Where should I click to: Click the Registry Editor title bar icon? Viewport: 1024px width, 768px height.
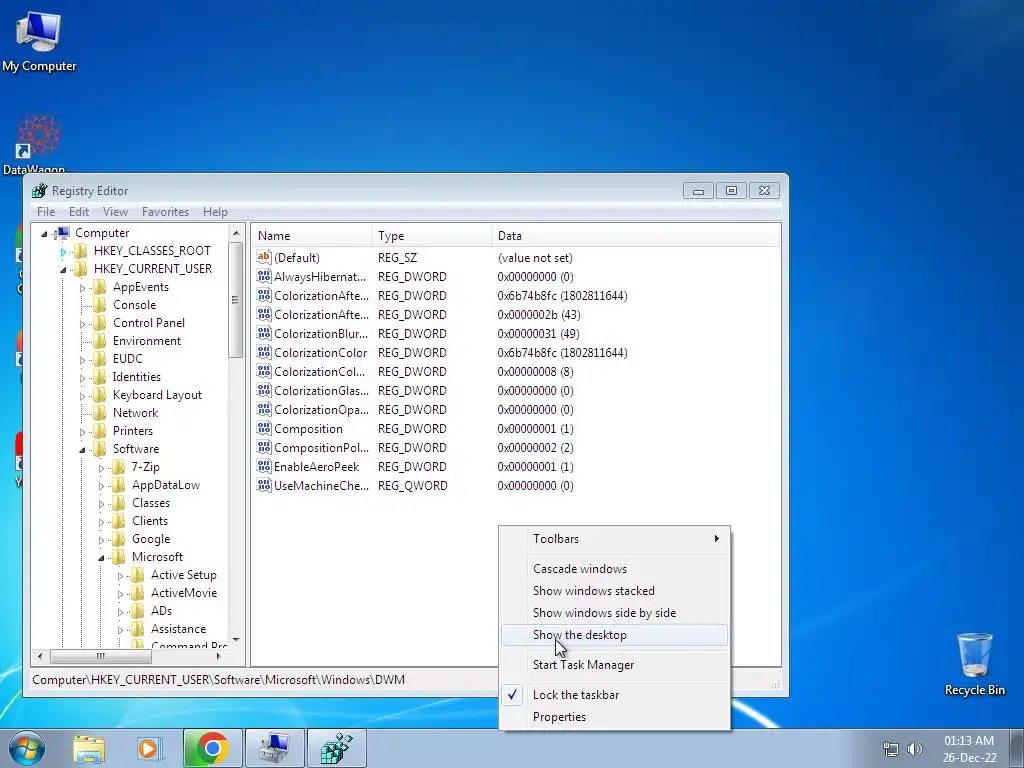(40, 191)
